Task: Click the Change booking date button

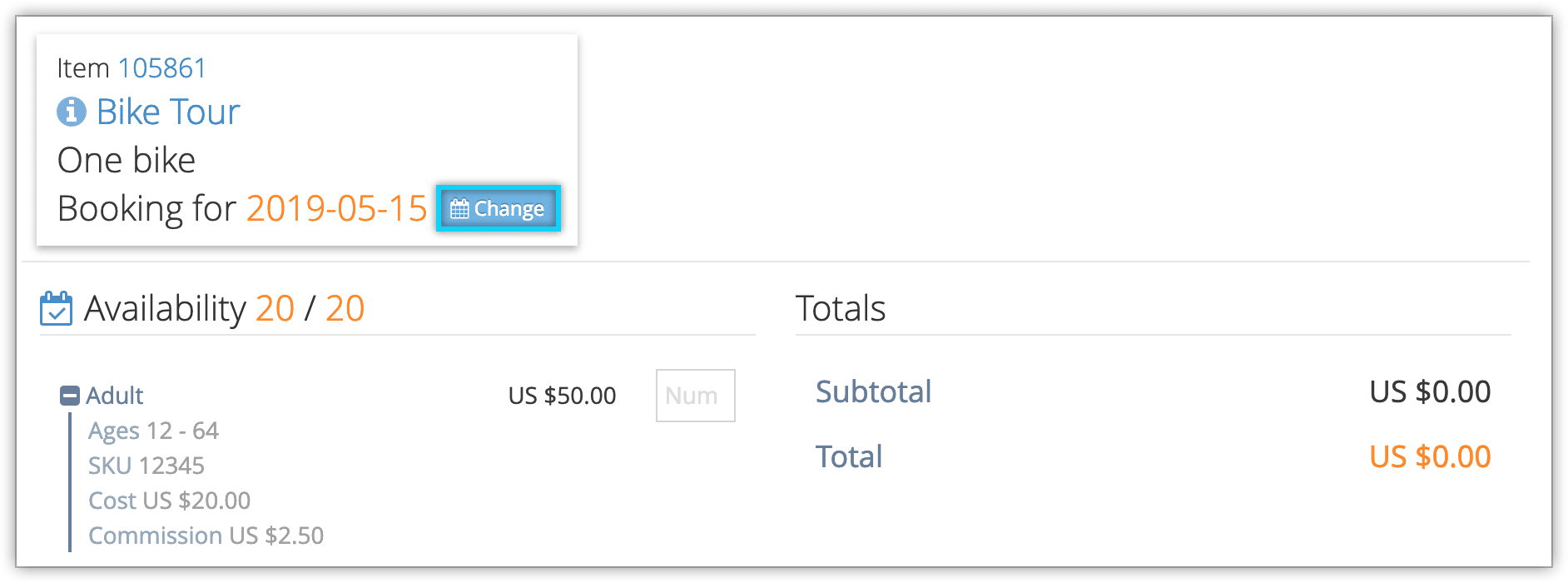Action: [x=498, y=208]
